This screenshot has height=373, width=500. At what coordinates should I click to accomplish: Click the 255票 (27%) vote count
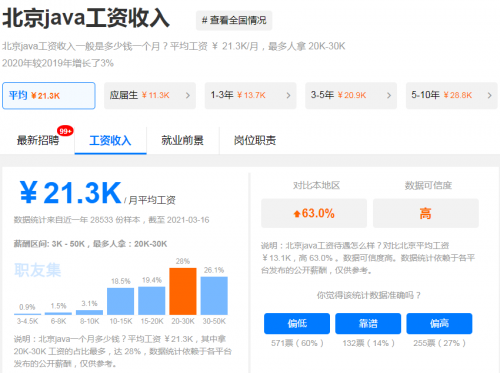coord(439,343)
